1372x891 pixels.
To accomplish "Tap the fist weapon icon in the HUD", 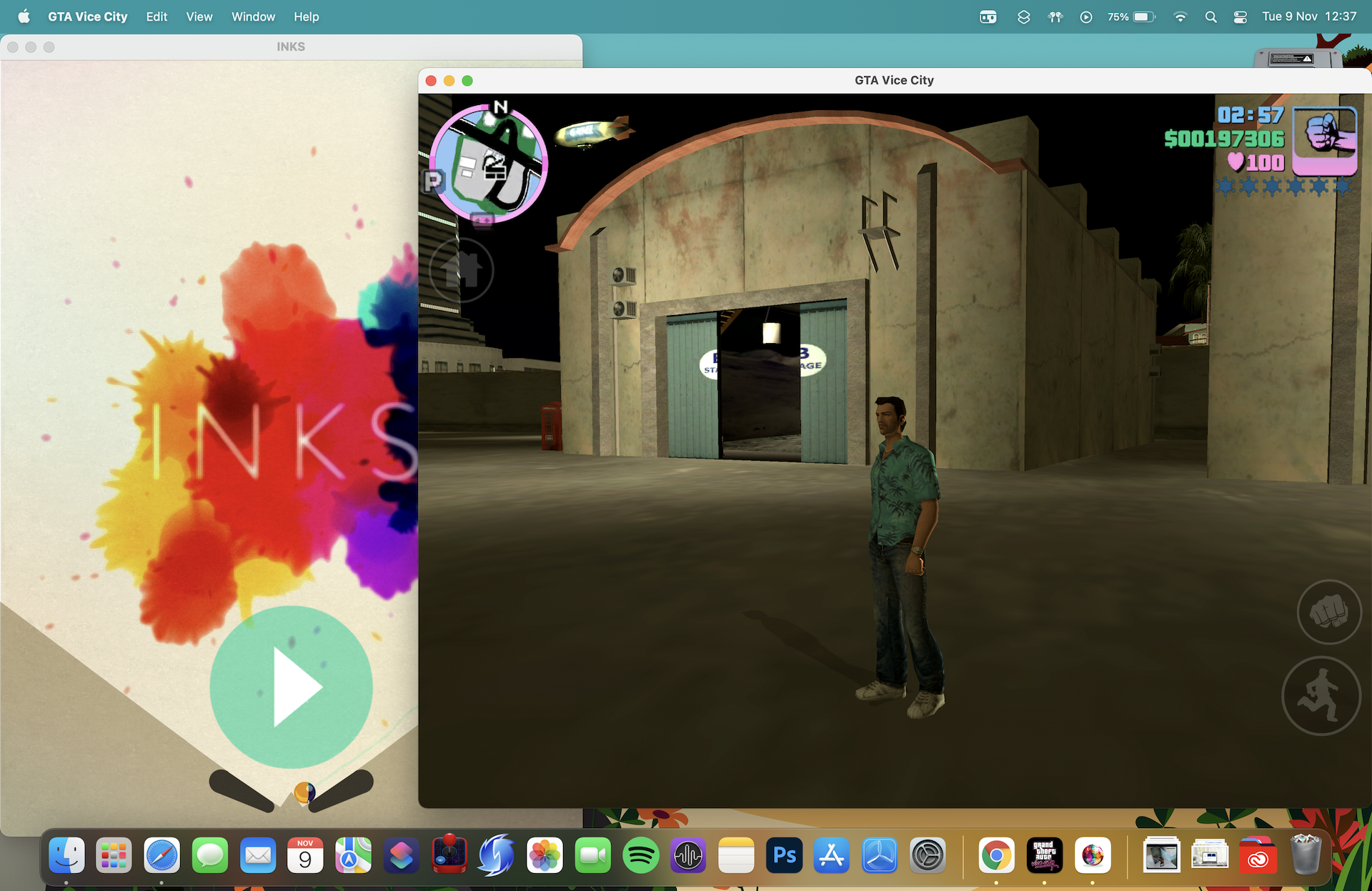I will click(1326, 141).
